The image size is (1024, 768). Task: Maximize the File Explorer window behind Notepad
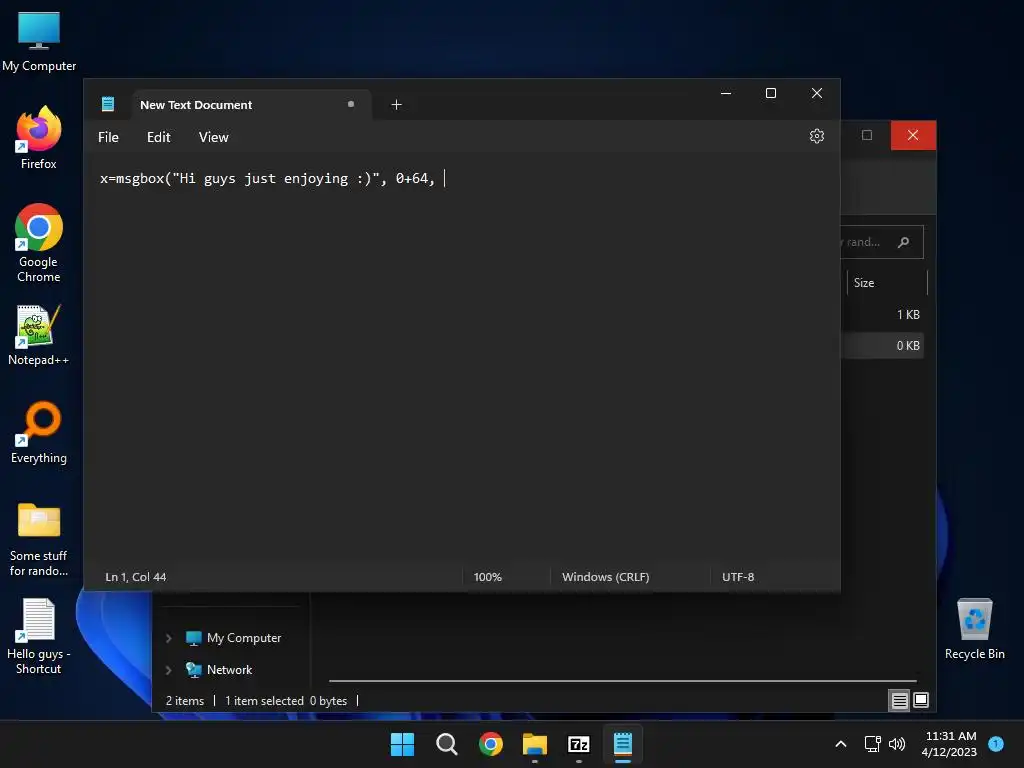click(x=867, y=135)
